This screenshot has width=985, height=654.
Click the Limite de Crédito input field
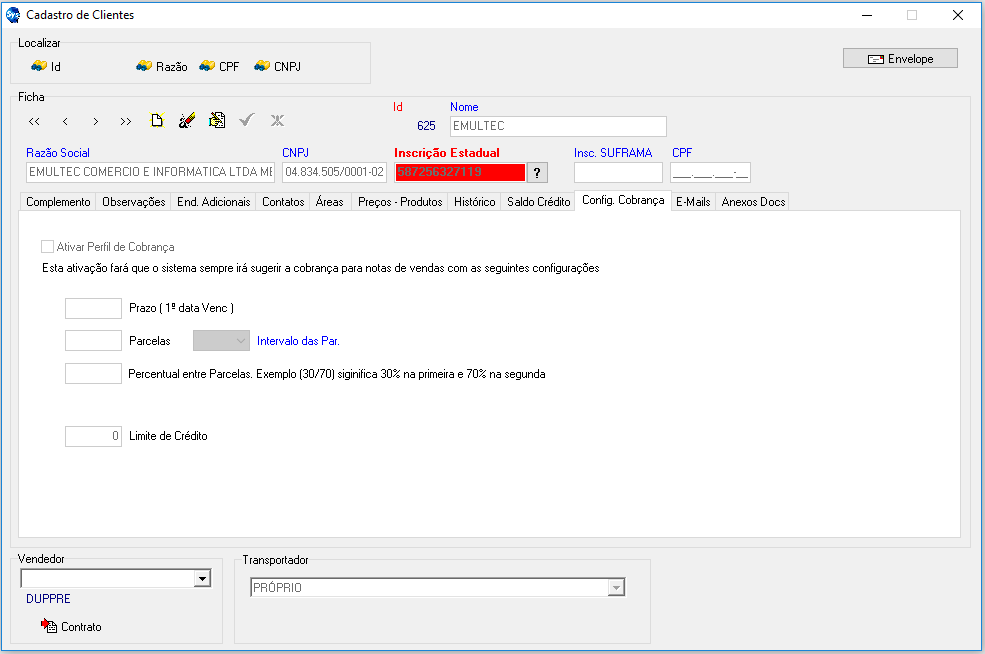pos(93,436)
